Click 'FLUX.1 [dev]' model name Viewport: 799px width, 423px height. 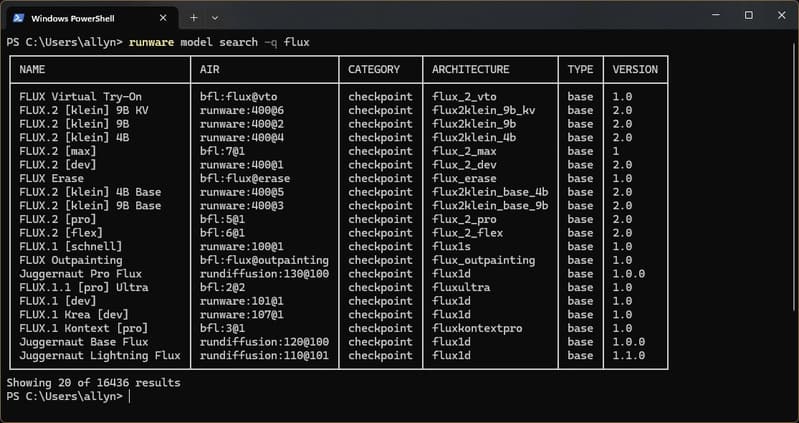58,301
